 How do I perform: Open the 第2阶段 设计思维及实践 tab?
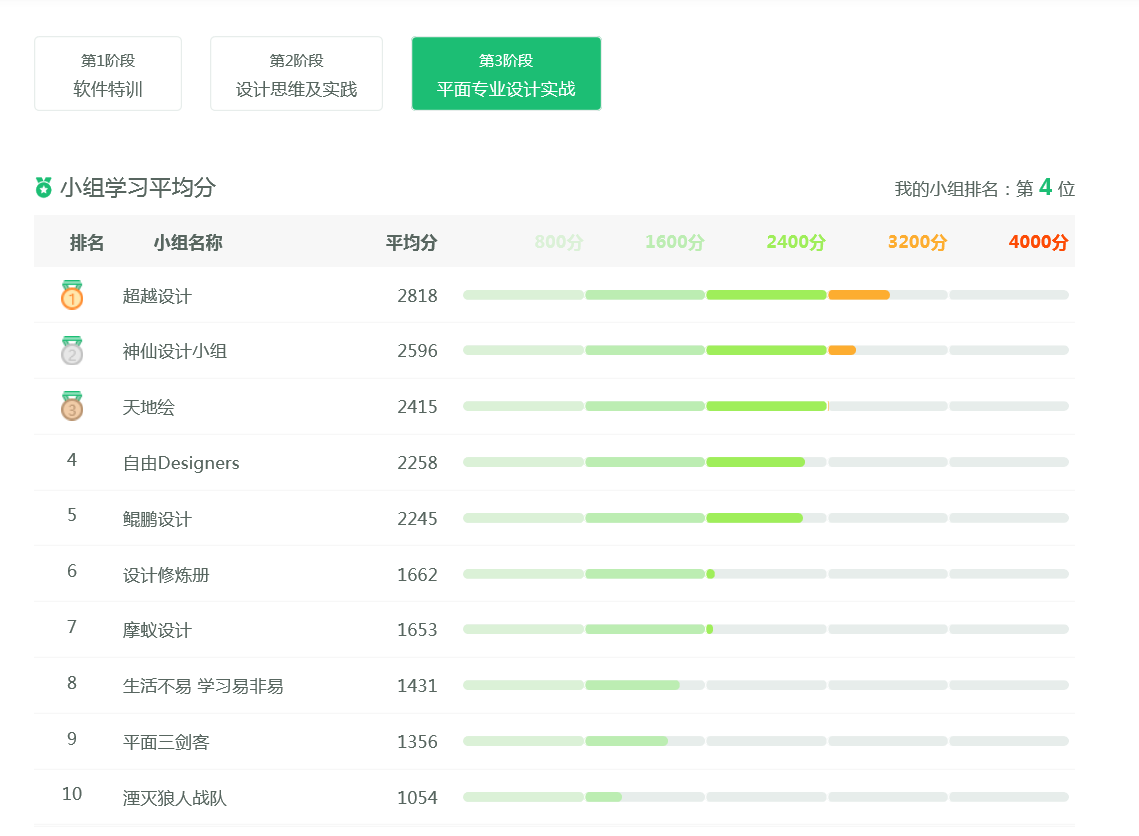(x=296, y=74)
